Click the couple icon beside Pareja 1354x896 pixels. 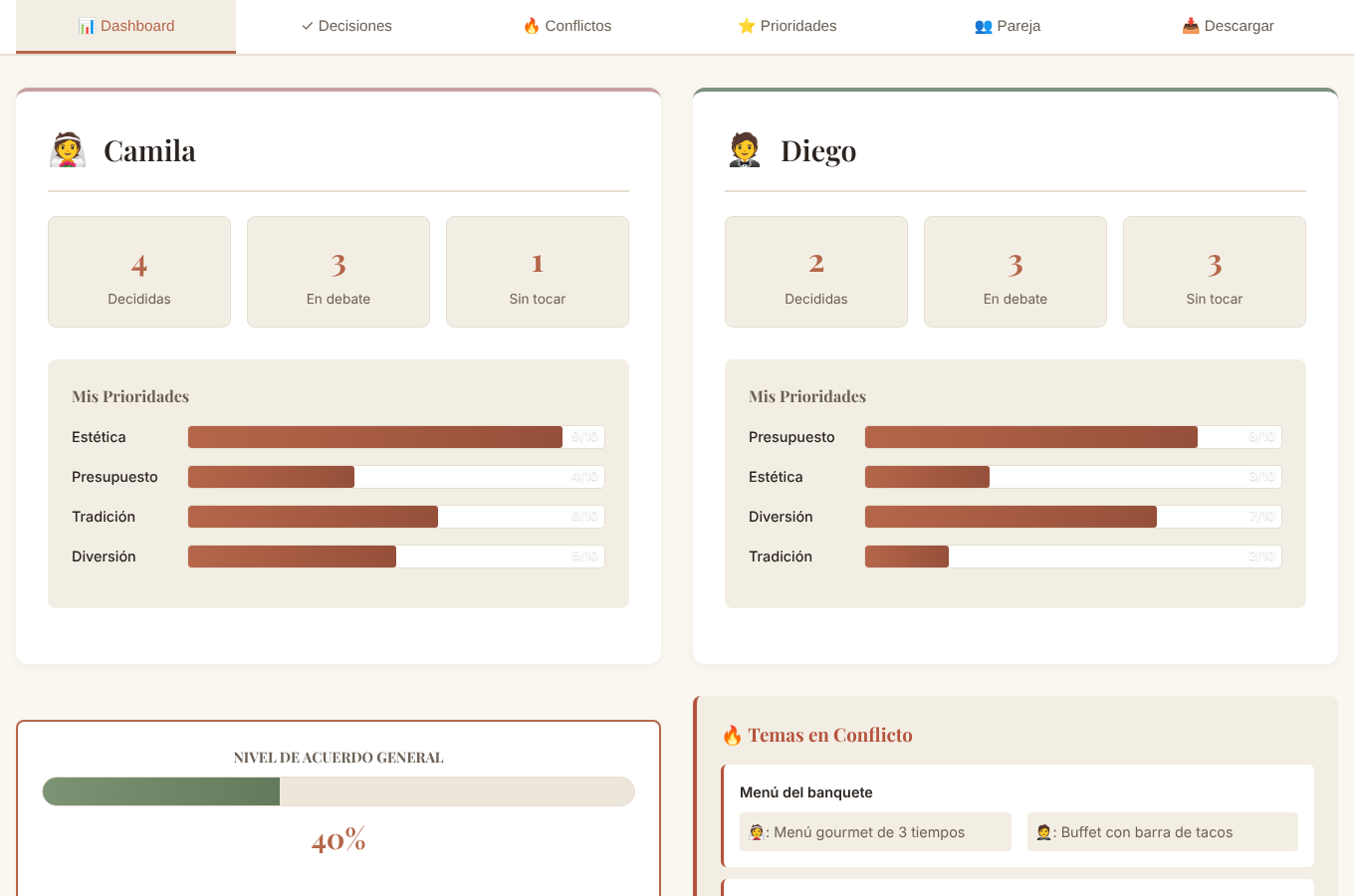(984, 26)
